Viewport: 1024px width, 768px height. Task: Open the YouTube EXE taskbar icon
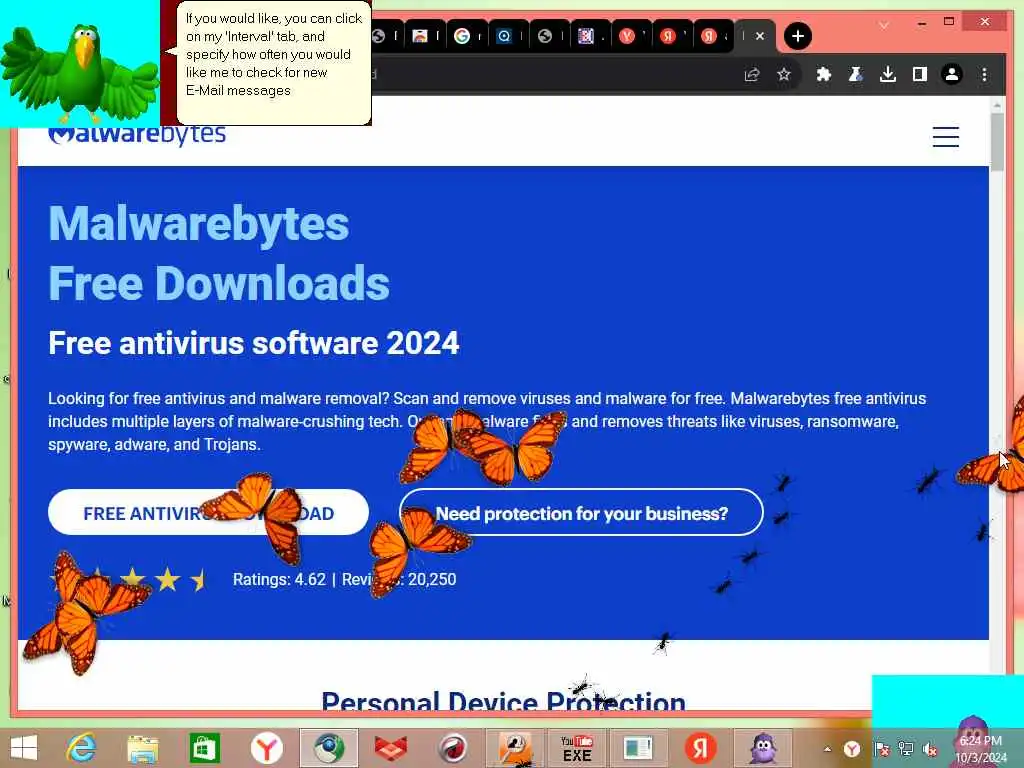pos(577,749)
